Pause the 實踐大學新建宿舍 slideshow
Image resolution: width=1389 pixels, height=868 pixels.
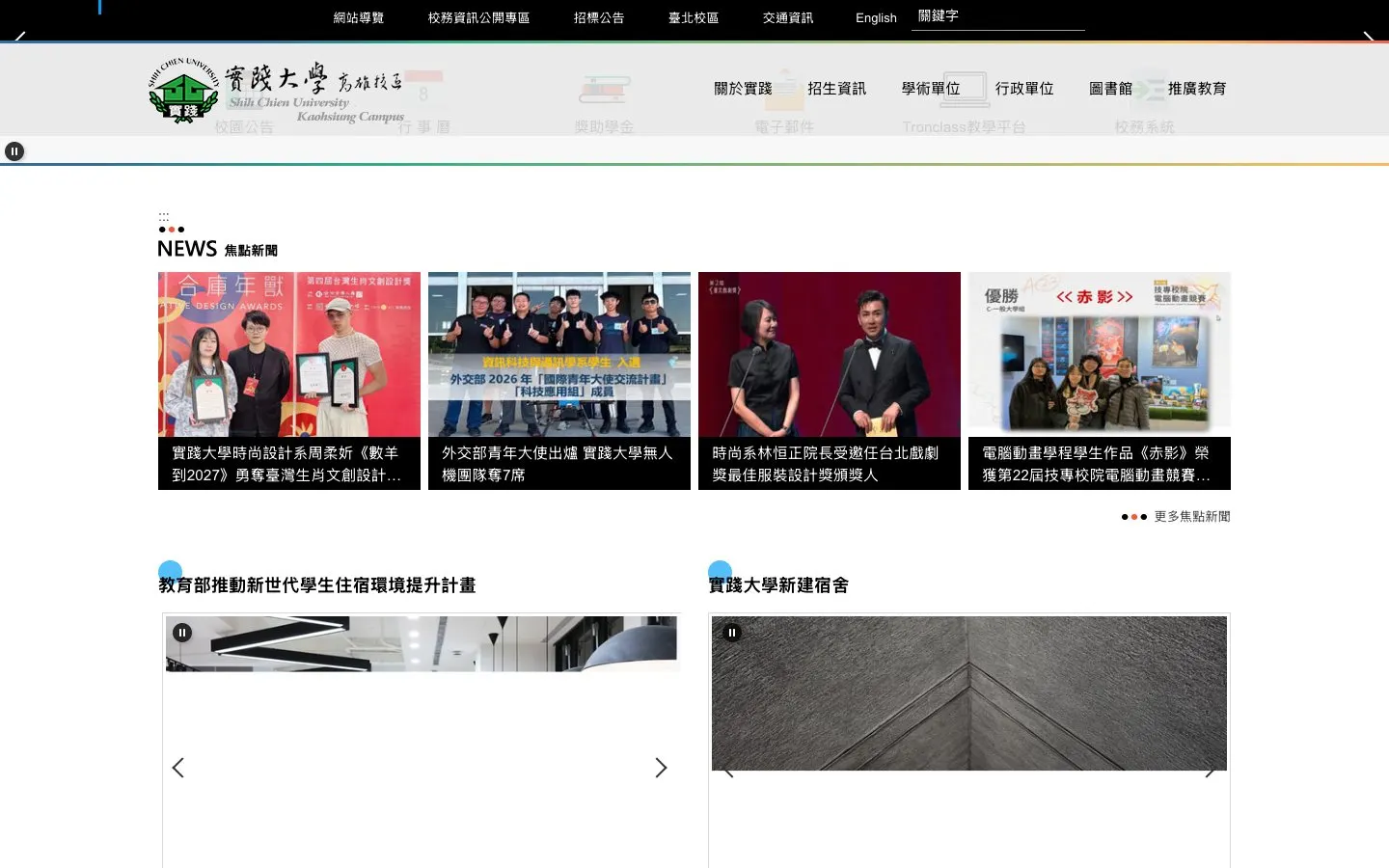click(732, 633)
